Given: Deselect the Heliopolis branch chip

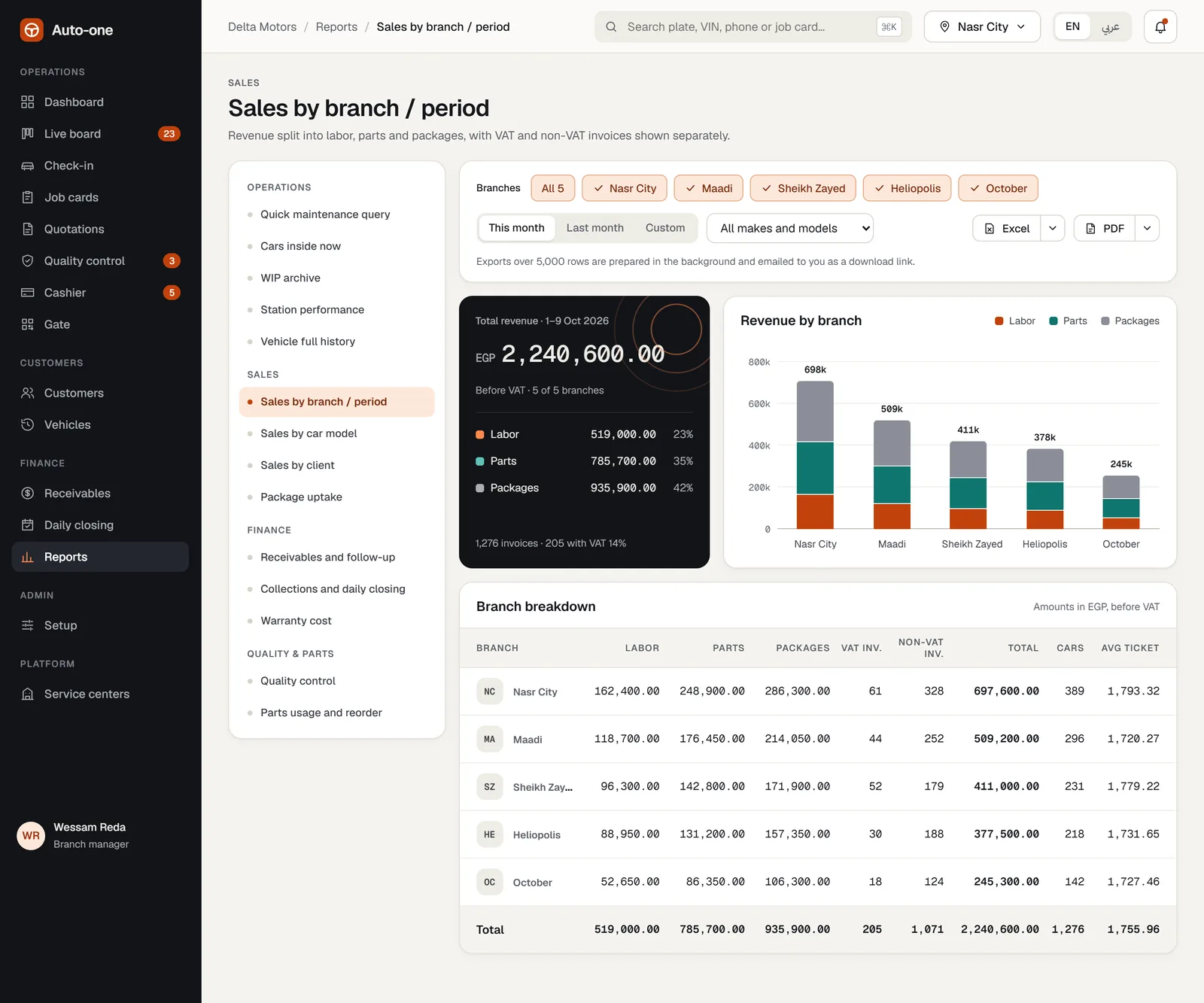Looking at the screenshot, I should tap(907, 188).
